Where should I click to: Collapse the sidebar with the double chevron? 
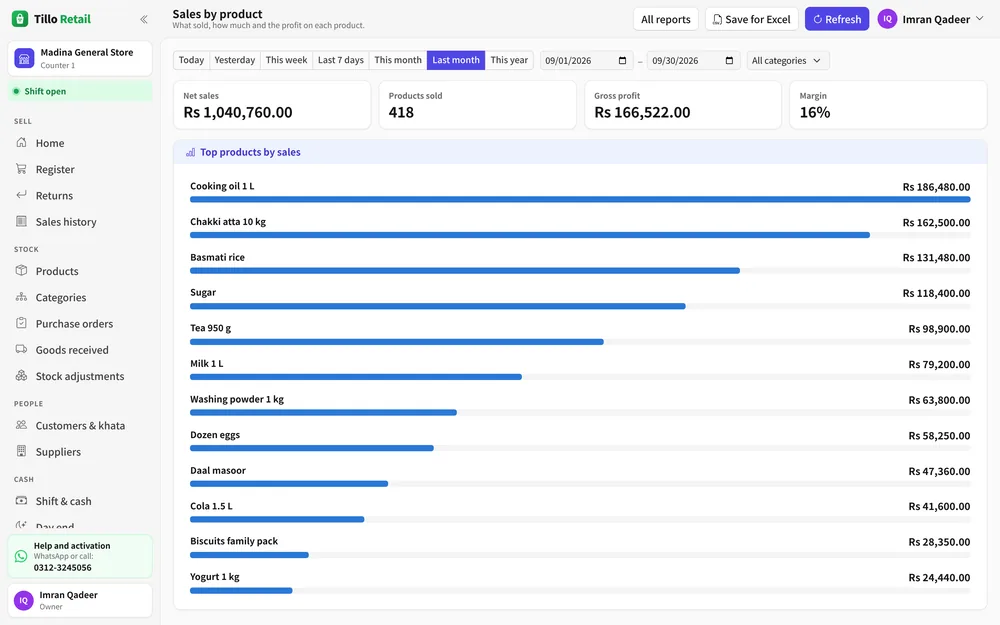(x=143, y=19)
